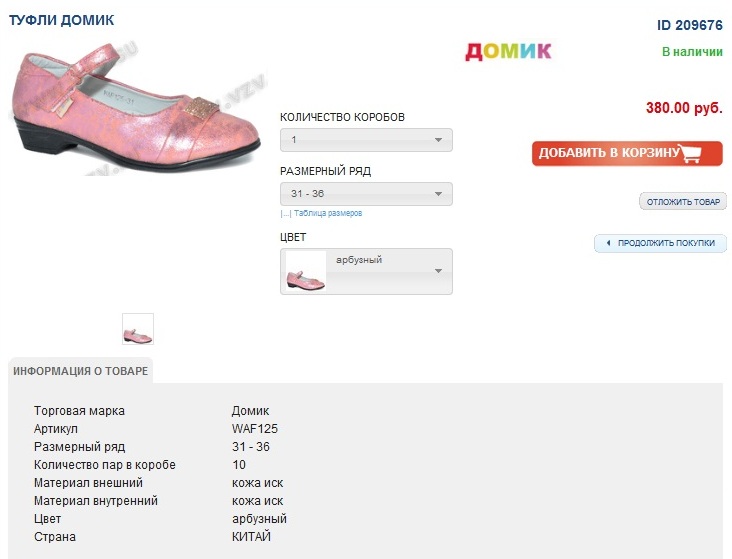This screenshot has width=732, height=559.
Task: Click the В наличии availability status
Action: point(691,51)
